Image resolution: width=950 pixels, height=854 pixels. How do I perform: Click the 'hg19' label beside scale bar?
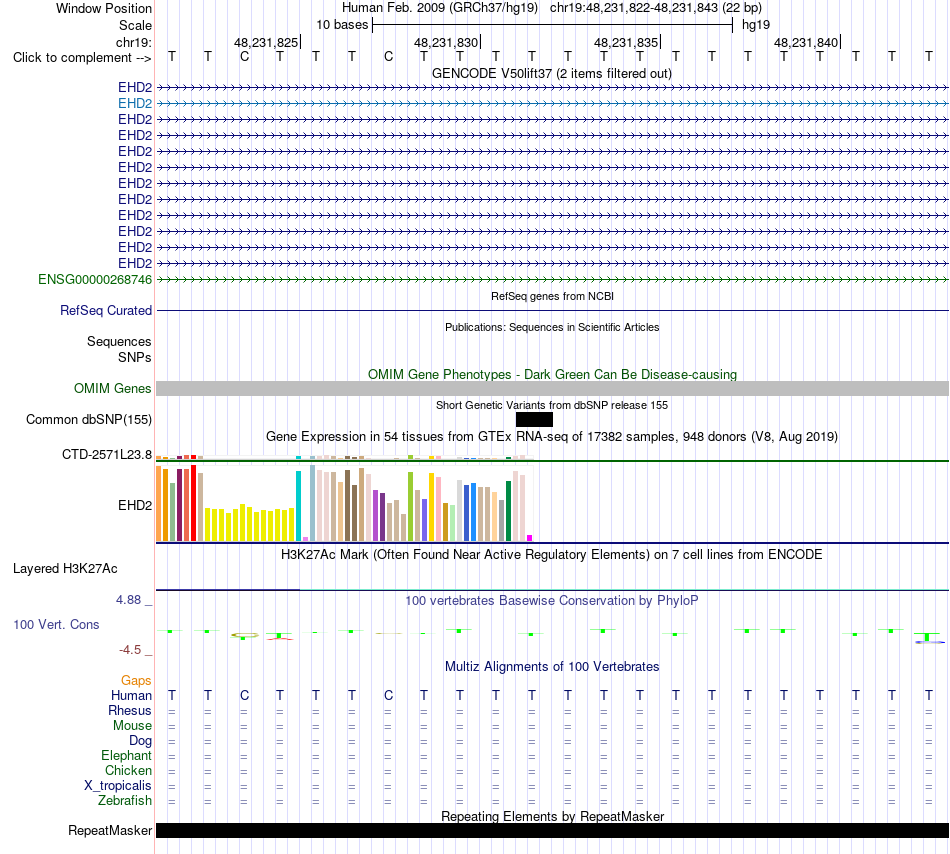[756, 25]
